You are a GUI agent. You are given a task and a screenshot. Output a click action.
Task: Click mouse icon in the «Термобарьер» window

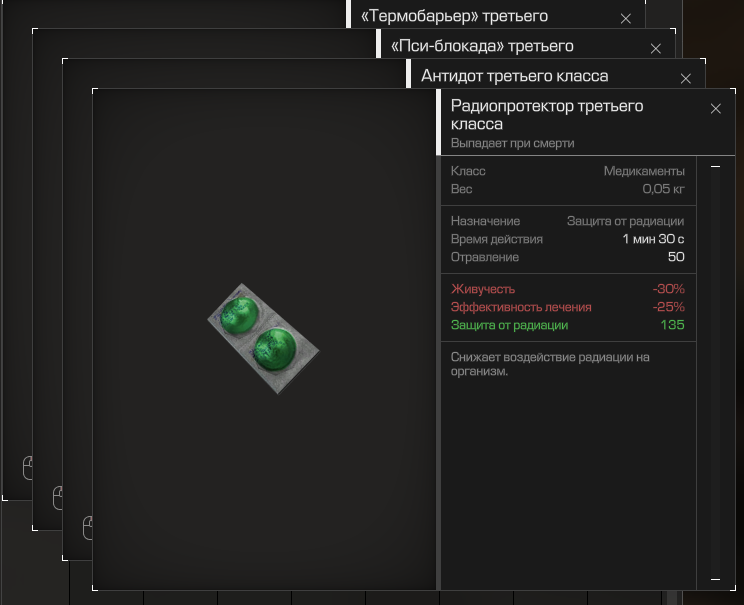point(27,466)
